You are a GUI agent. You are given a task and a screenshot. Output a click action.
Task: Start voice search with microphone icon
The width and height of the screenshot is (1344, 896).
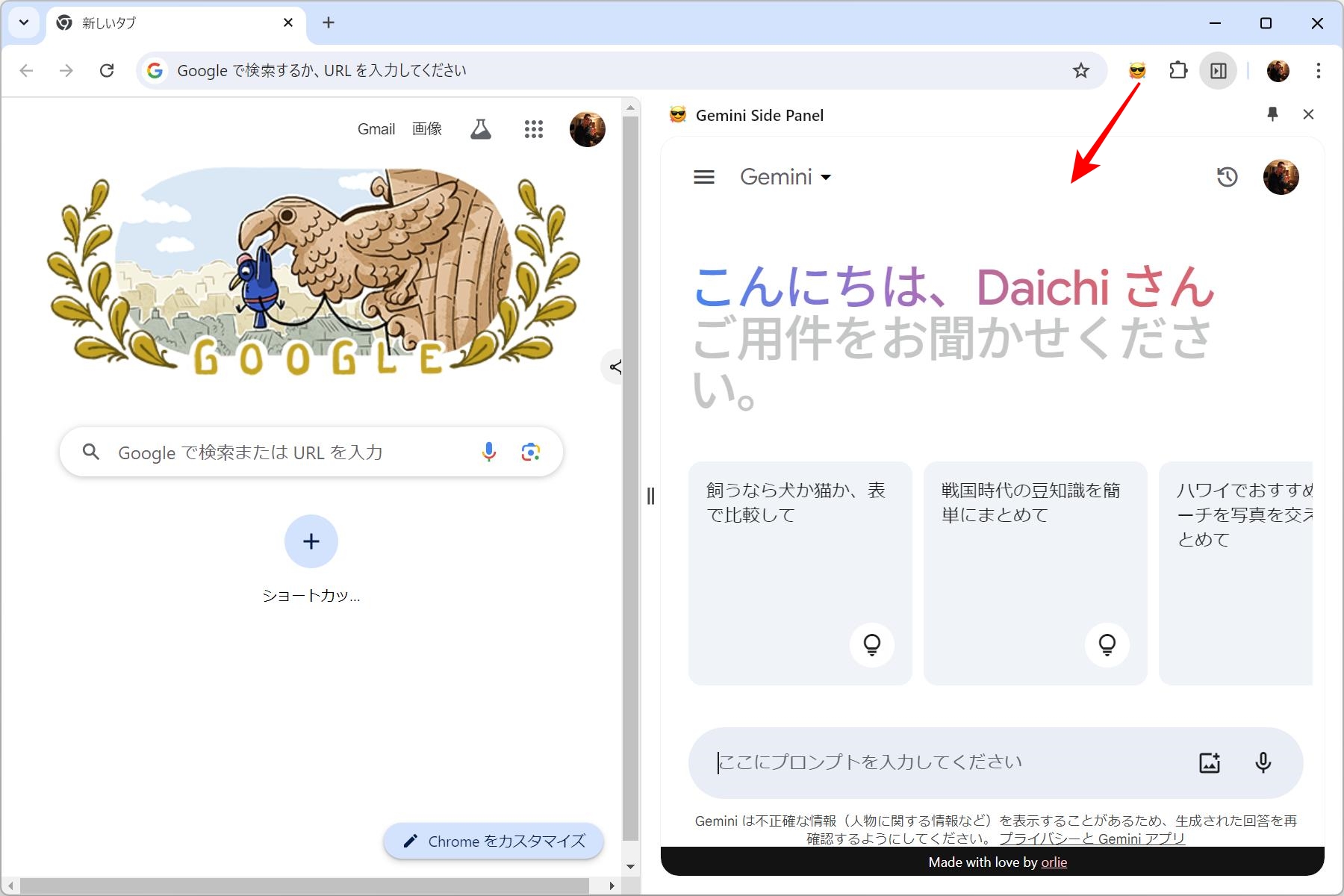pyautogui.click(x=489, y=452)
